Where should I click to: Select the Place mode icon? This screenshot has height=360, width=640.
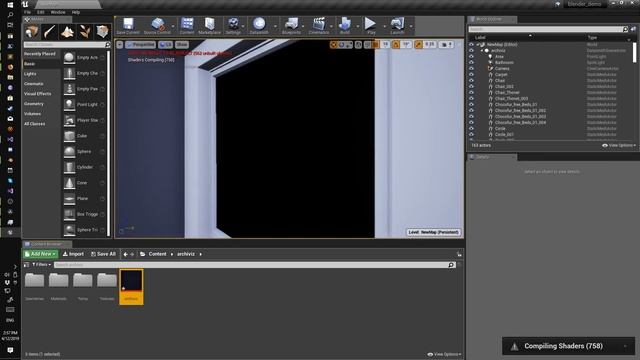[32, 31]
